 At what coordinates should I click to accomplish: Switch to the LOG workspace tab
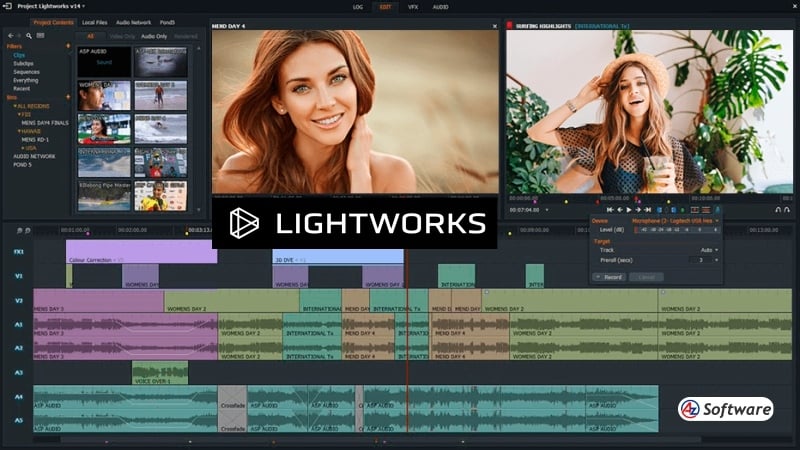358,7
